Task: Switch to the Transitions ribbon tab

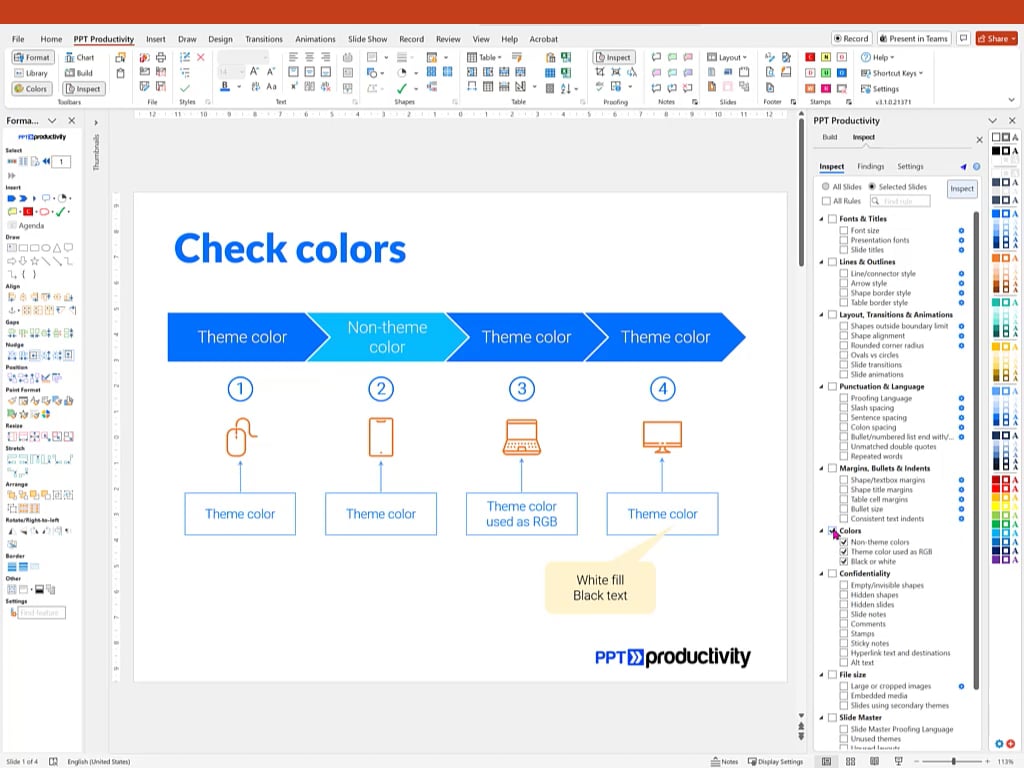Action: click(x=264, y=39)
